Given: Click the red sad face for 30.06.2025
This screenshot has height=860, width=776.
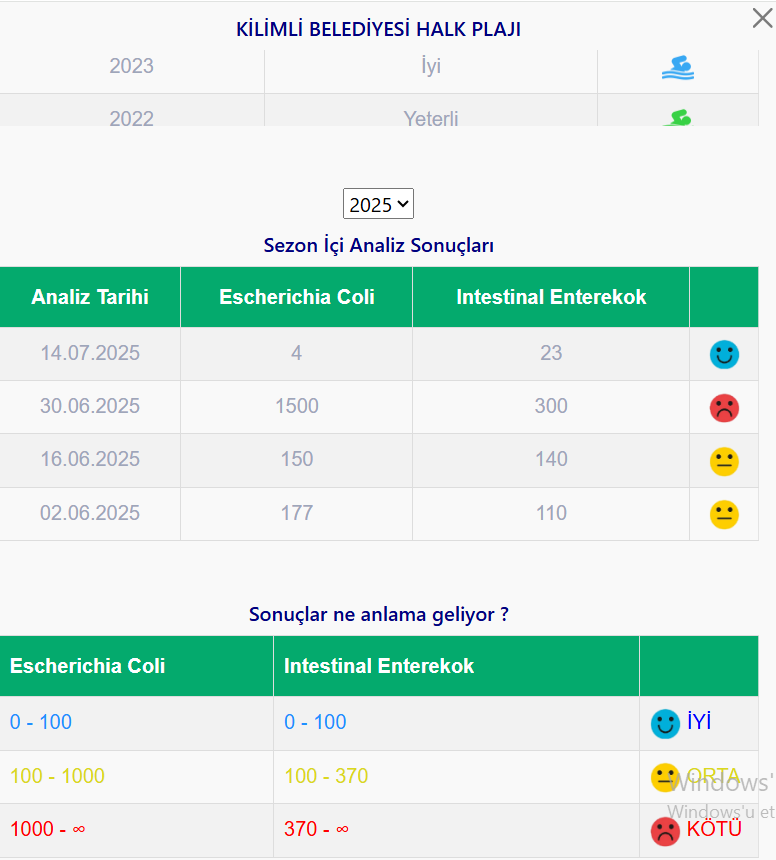Looking at the screenshot, I should 724,408.
